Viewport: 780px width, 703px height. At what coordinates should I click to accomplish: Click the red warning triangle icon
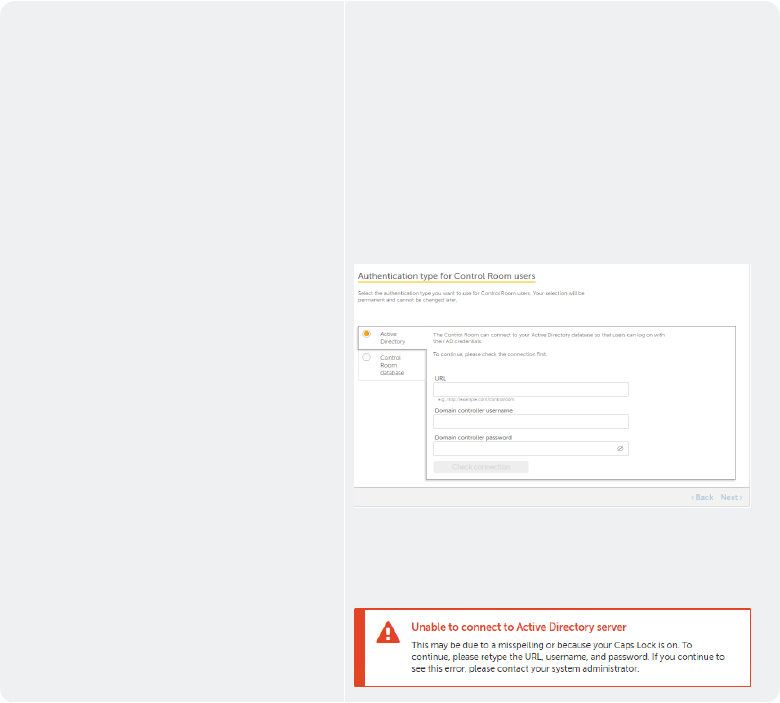point(388,632)
